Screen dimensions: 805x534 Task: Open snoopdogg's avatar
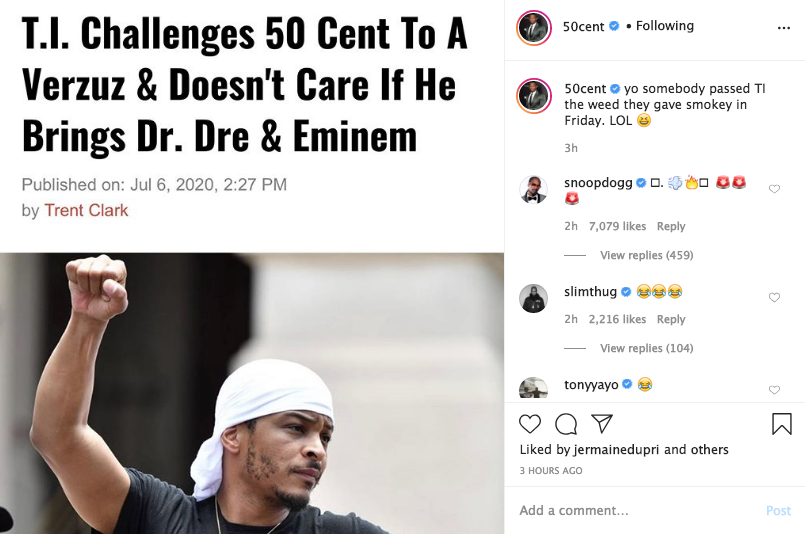pyautogui.click(x=534, y=189)
